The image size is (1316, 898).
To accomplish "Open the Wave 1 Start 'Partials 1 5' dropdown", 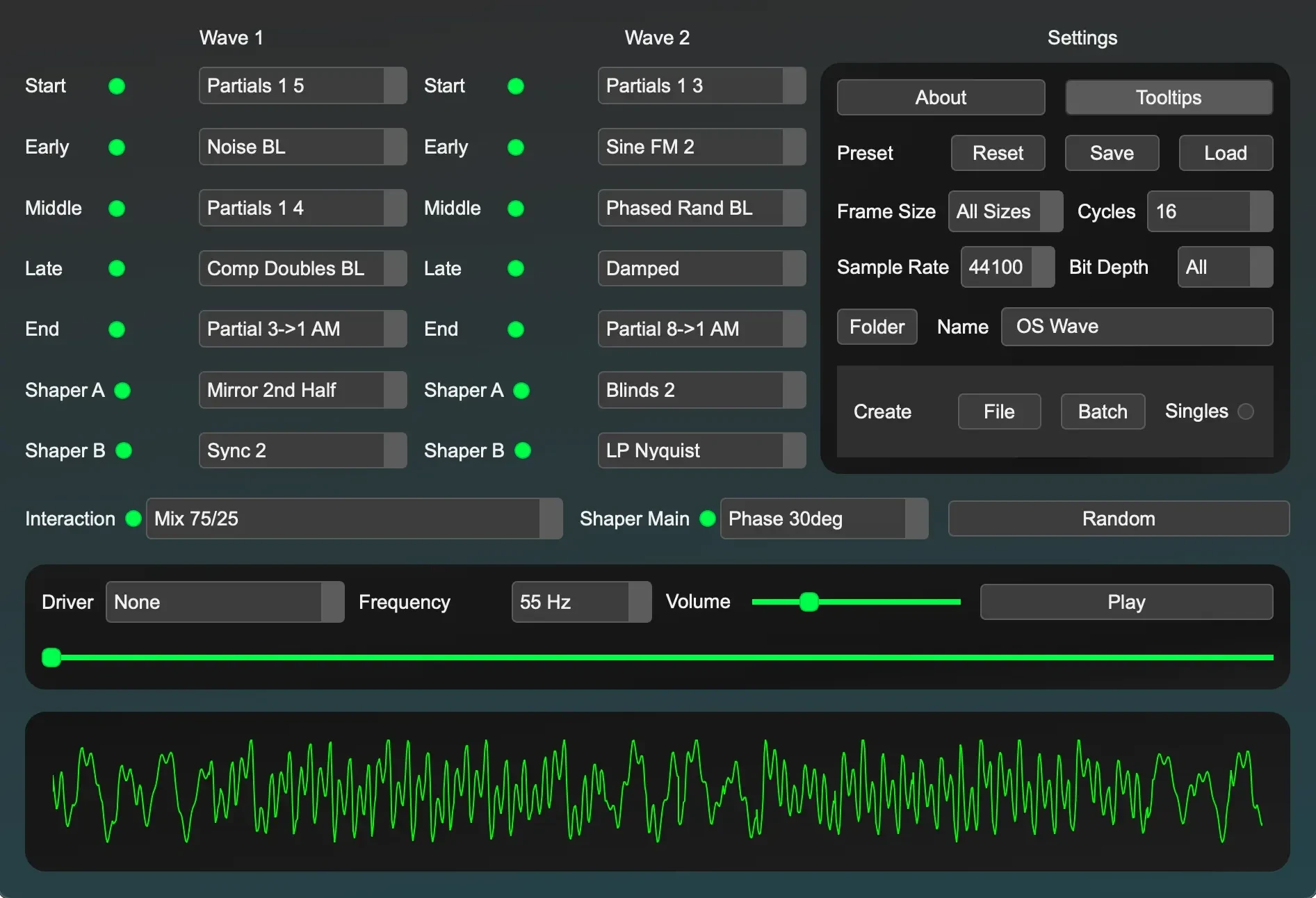I will pos(302,85).
